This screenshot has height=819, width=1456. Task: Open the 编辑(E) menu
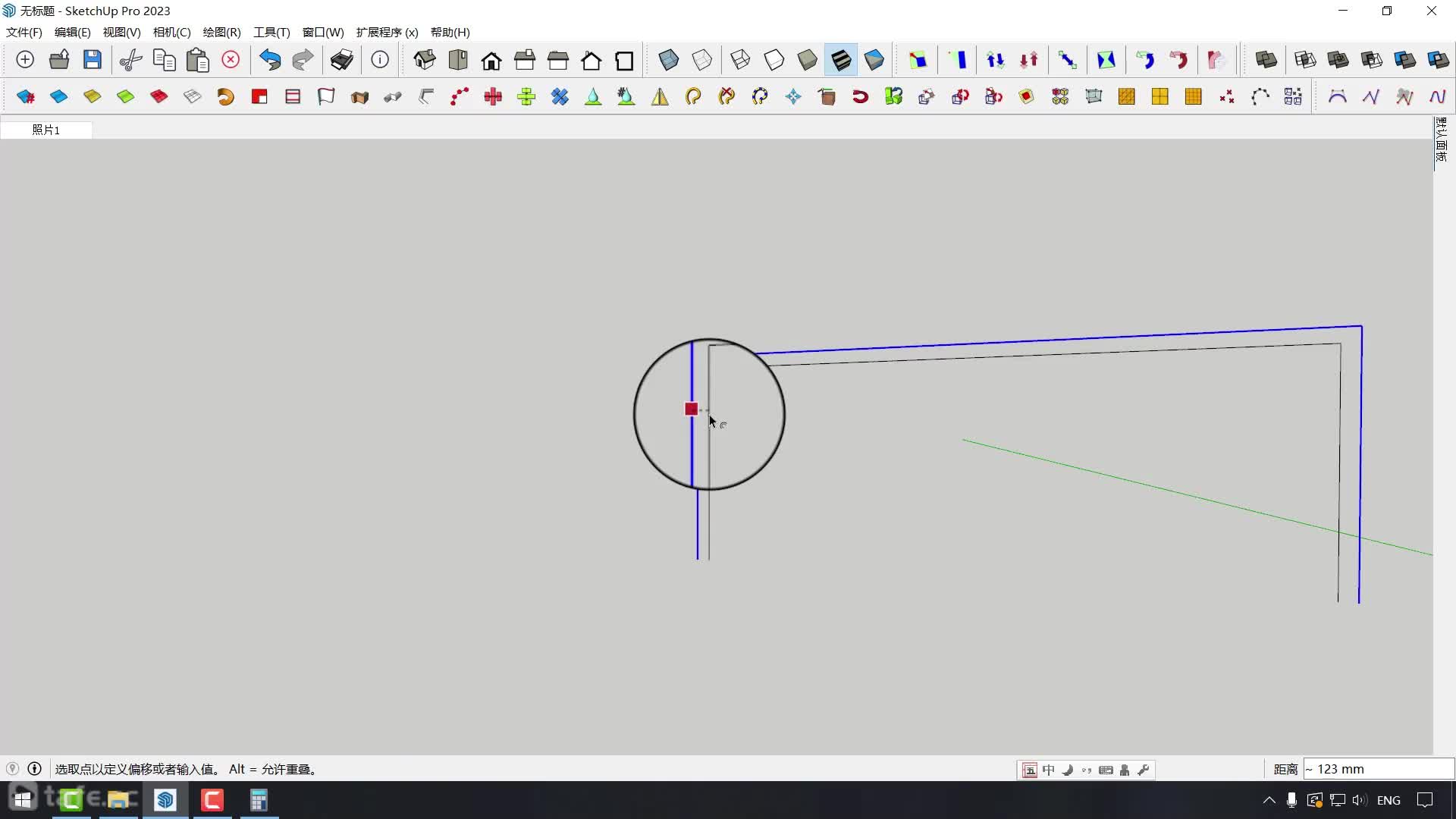click(73, 32)
